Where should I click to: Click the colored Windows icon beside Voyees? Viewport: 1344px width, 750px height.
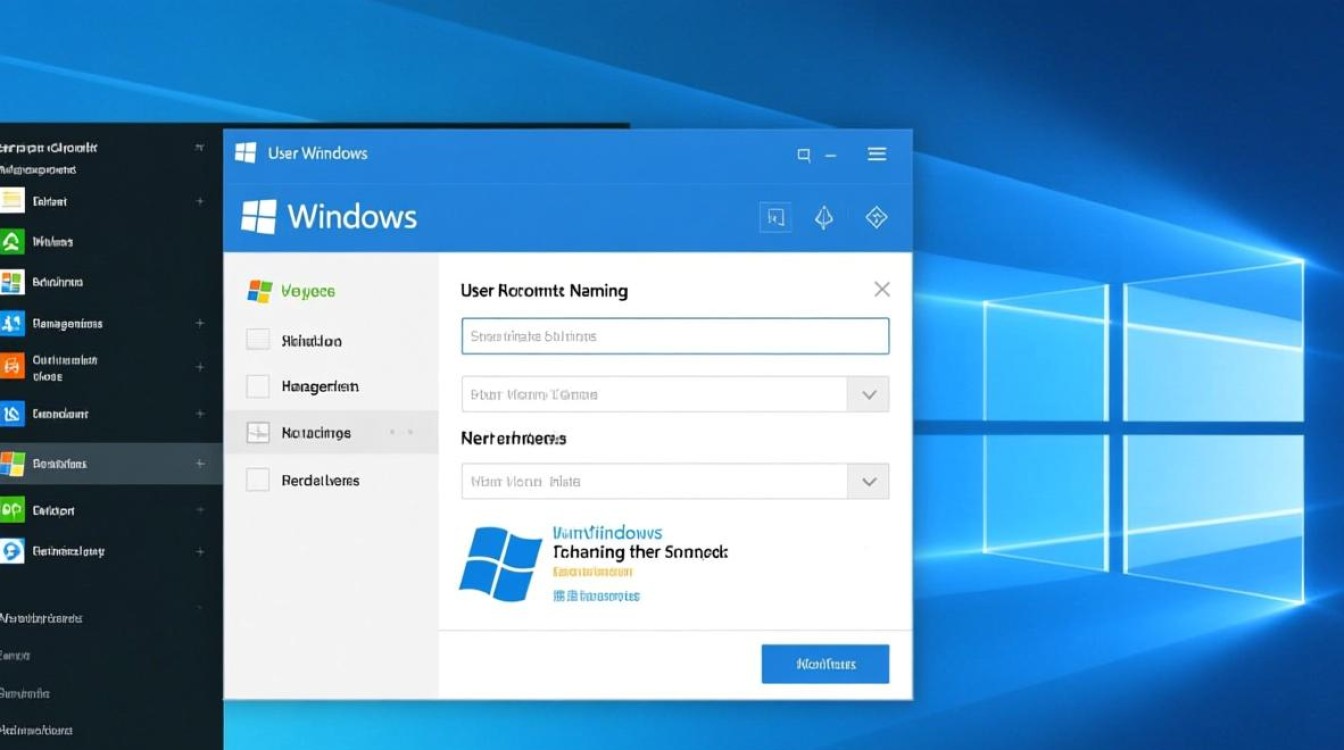(257, 291)
